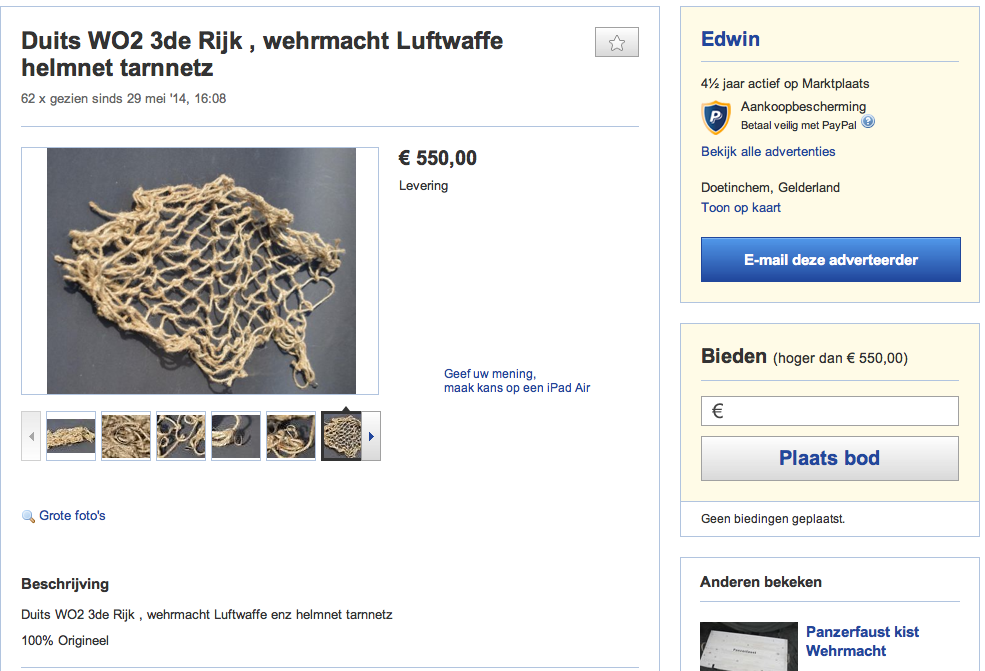
Task: Focus the euro bid input field
Action: [829, 411]
